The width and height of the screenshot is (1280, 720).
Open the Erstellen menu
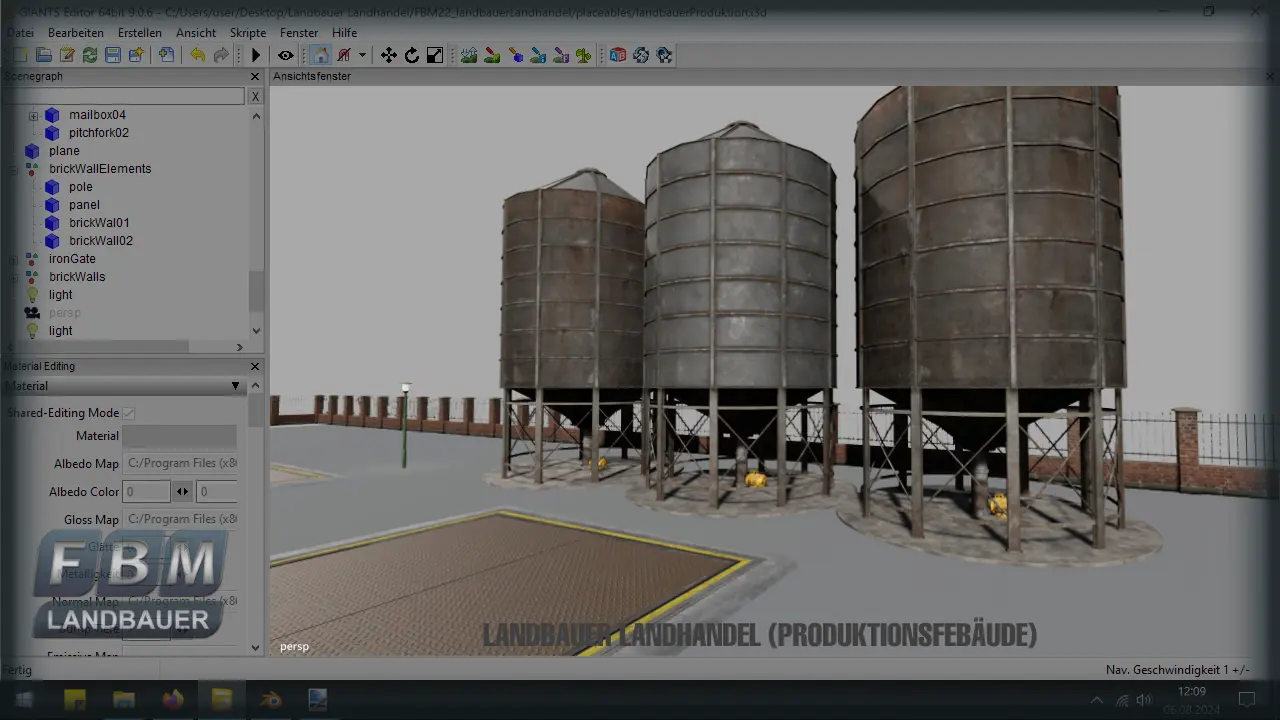(140, 33)
